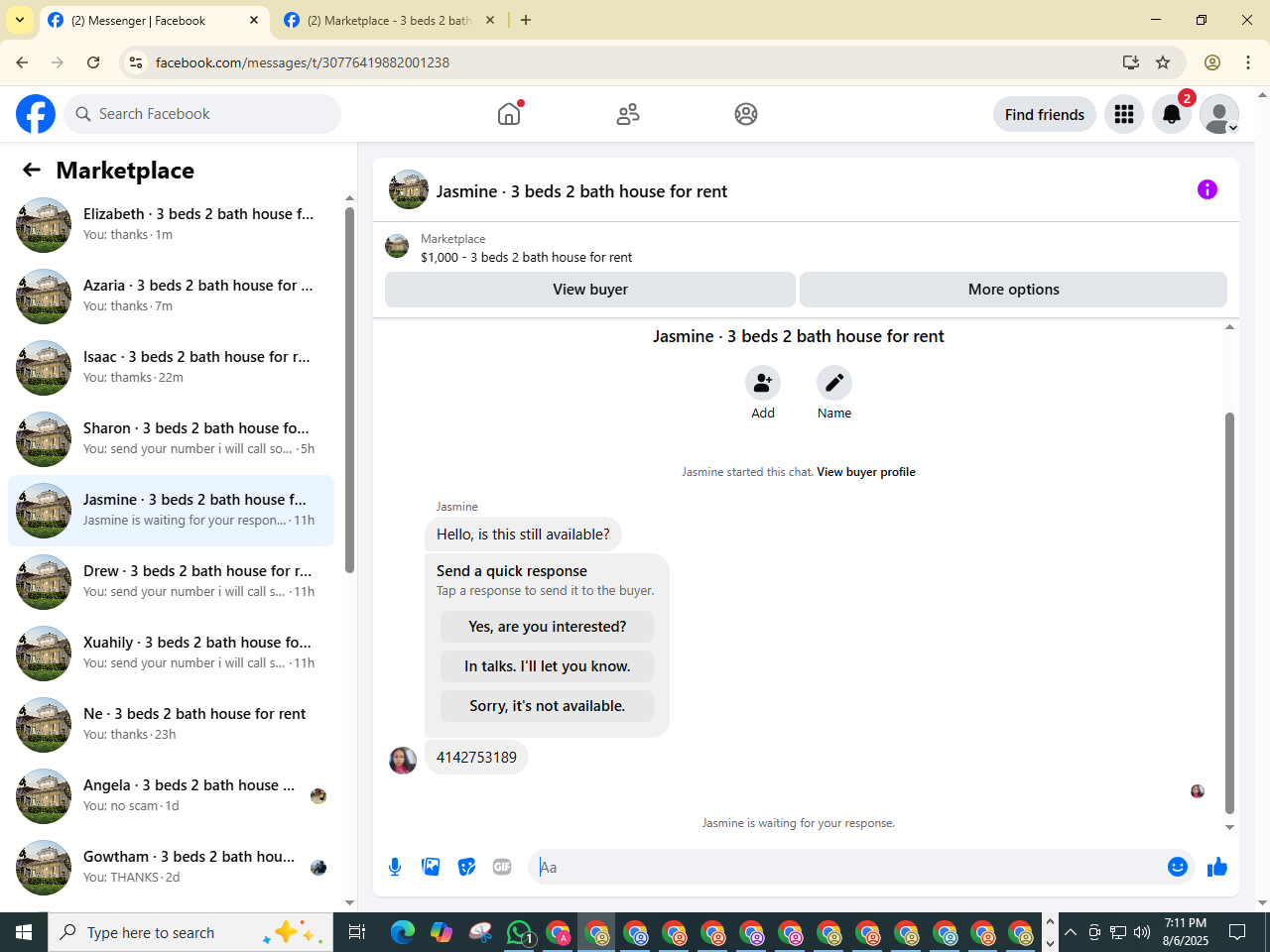The height and width of the screenshot is (952, 1270).
Task: Open WhatsApp from the taskbar
Action: coord(519,932)
